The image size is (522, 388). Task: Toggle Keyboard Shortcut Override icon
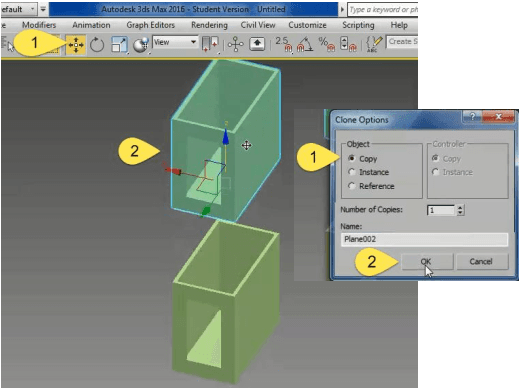[257, 44]
